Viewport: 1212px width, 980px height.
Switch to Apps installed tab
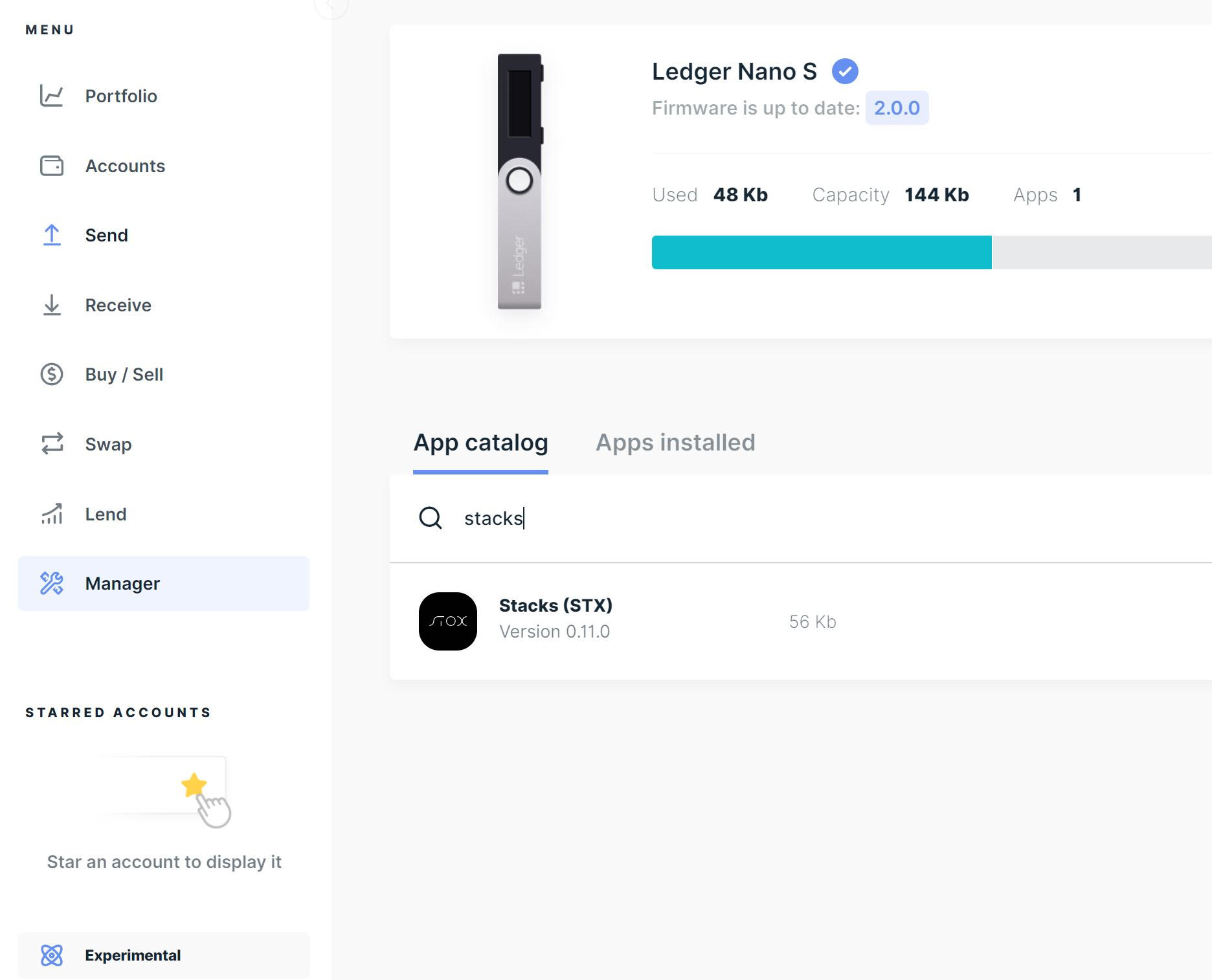pyautogui.click(x=675, y=443)
